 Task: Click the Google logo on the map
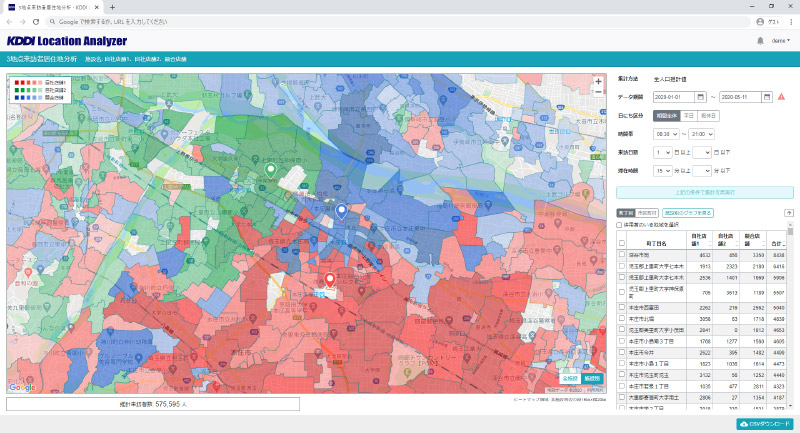pyautogui.click(x=22, y=388)
